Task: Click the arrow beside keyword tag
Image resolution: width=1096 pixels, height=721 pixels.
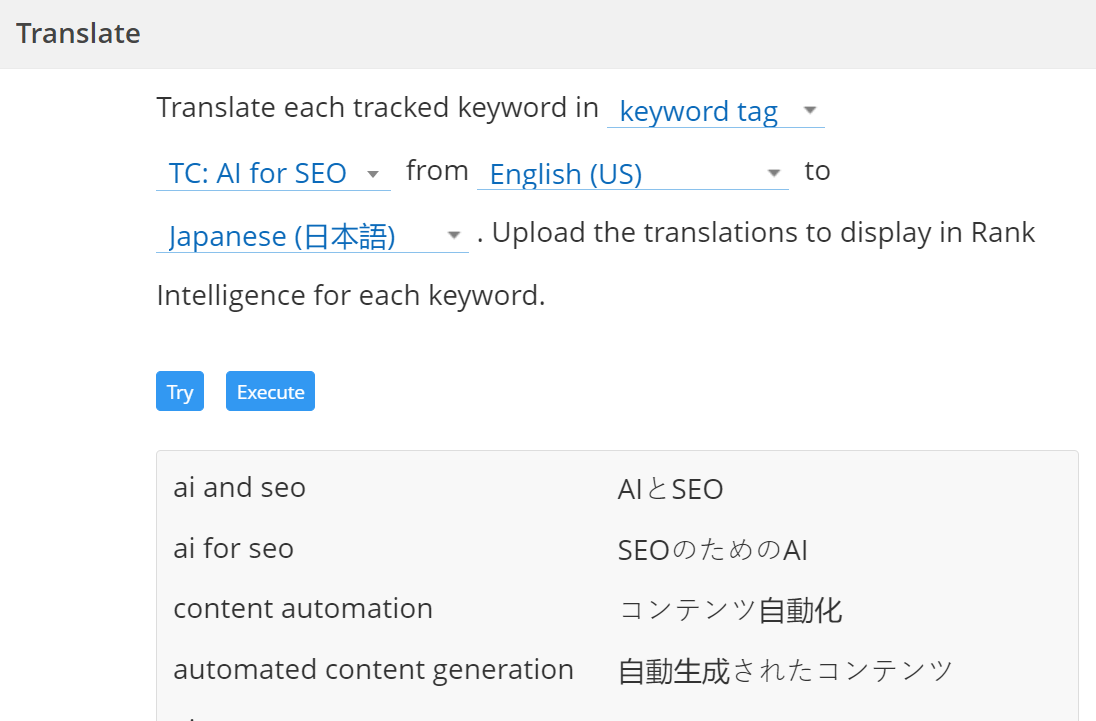Action: (810, 110)
